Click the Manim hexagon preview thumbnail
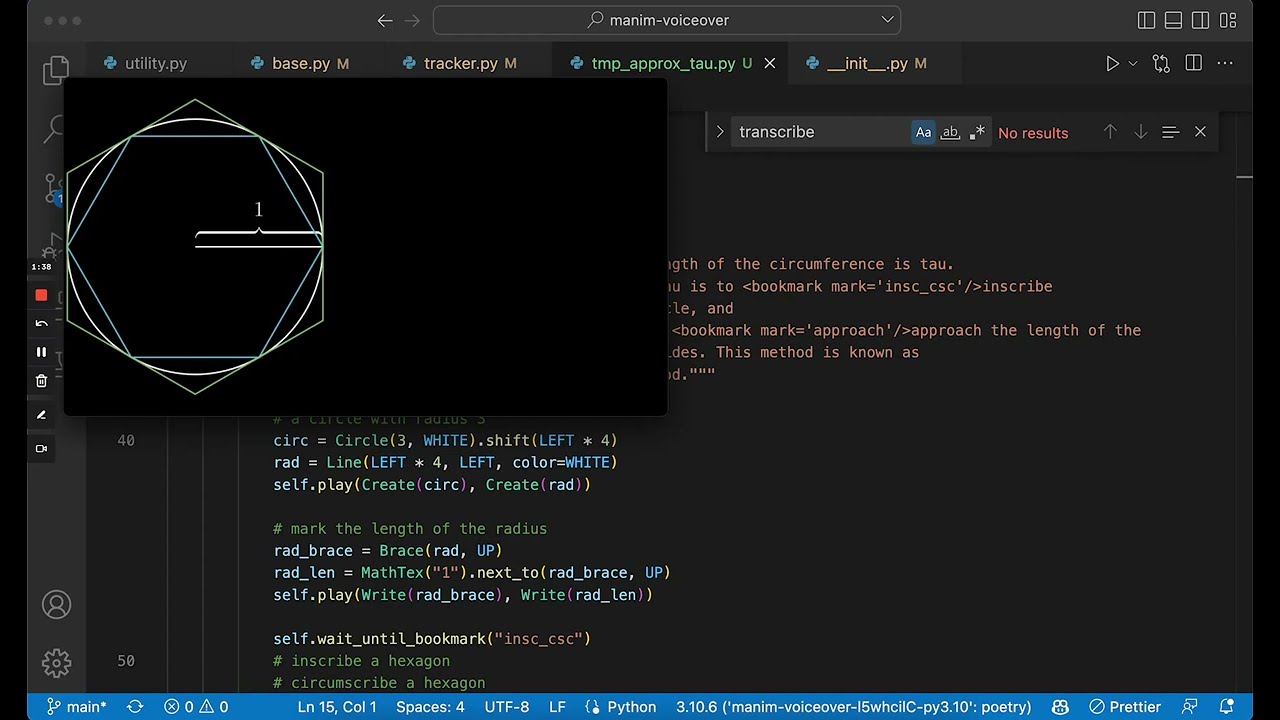This screenshot has height=720, width=1280. point(365,247)
